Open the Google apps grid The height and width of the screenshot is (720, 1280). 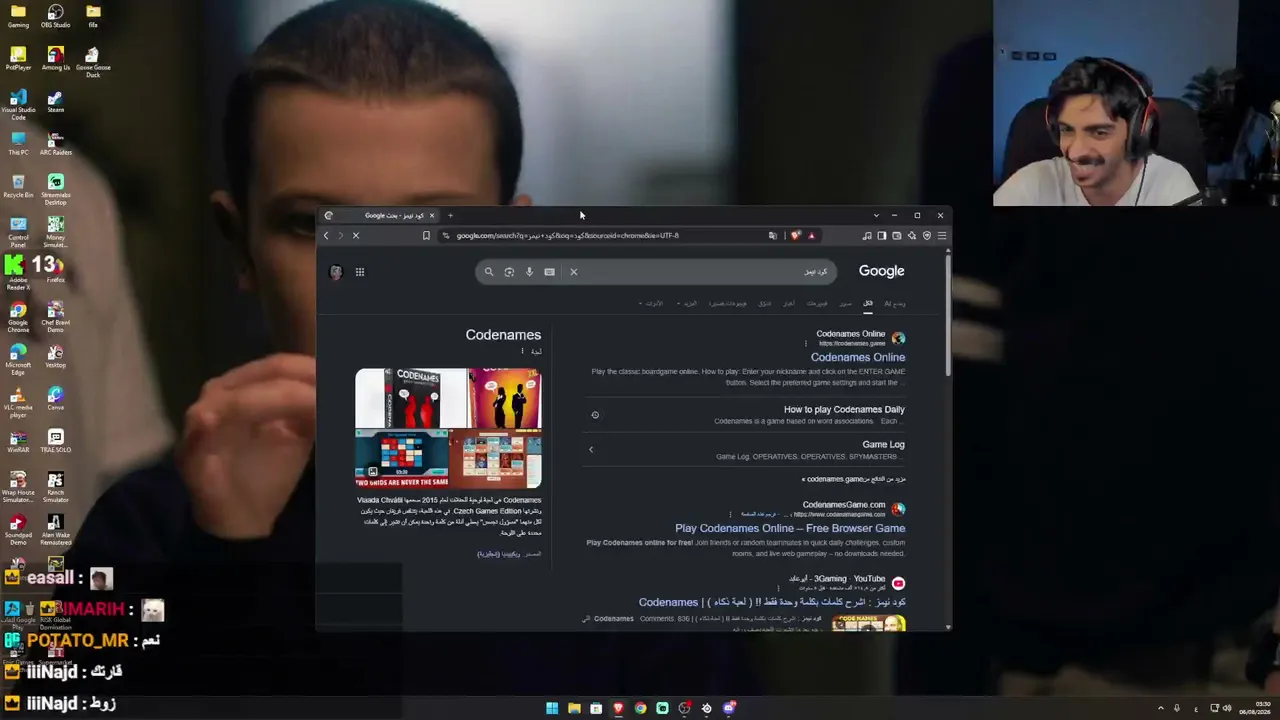point(360,272)
